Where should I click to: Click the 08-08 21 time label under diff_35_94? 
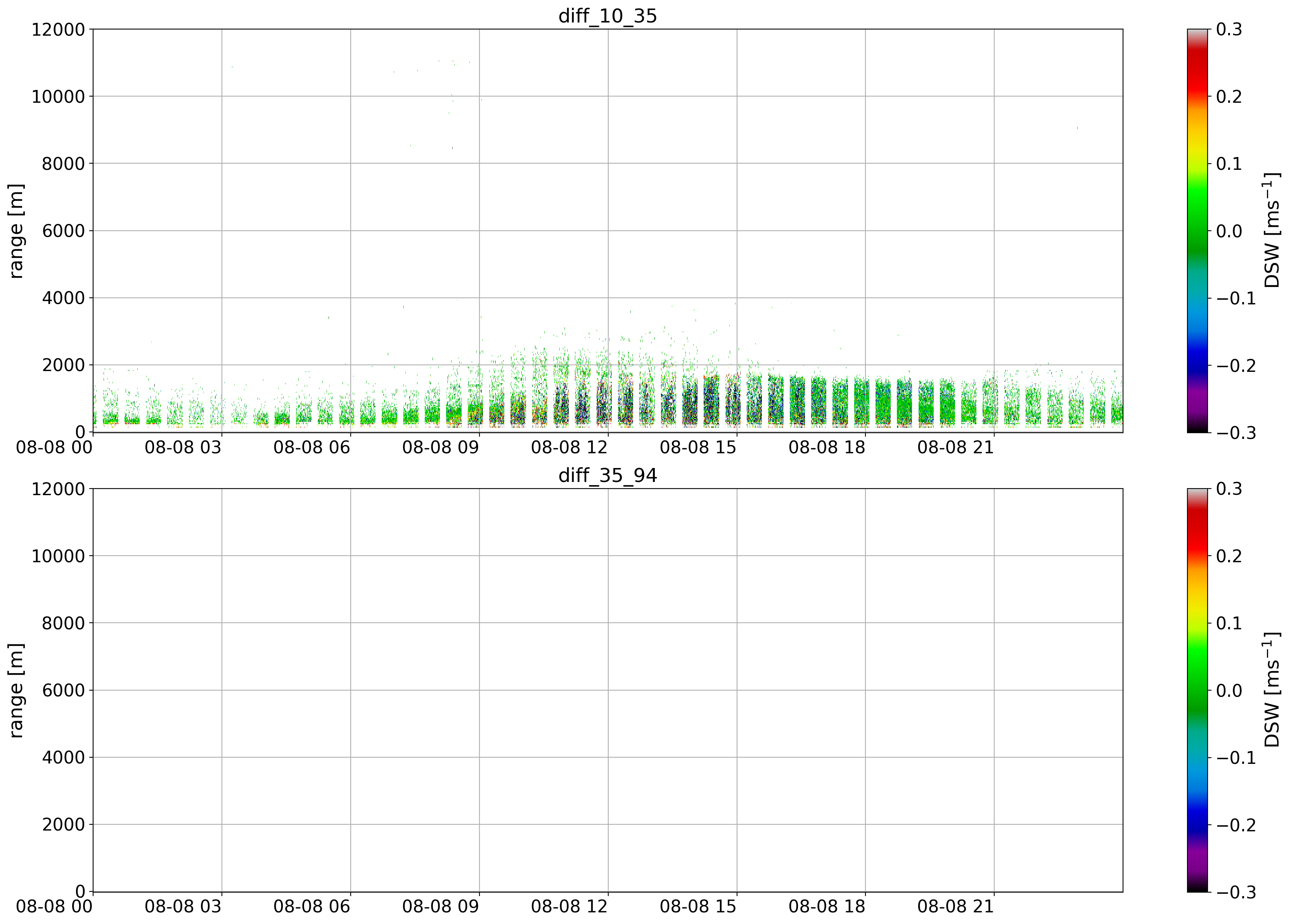[x=956, y=907]
